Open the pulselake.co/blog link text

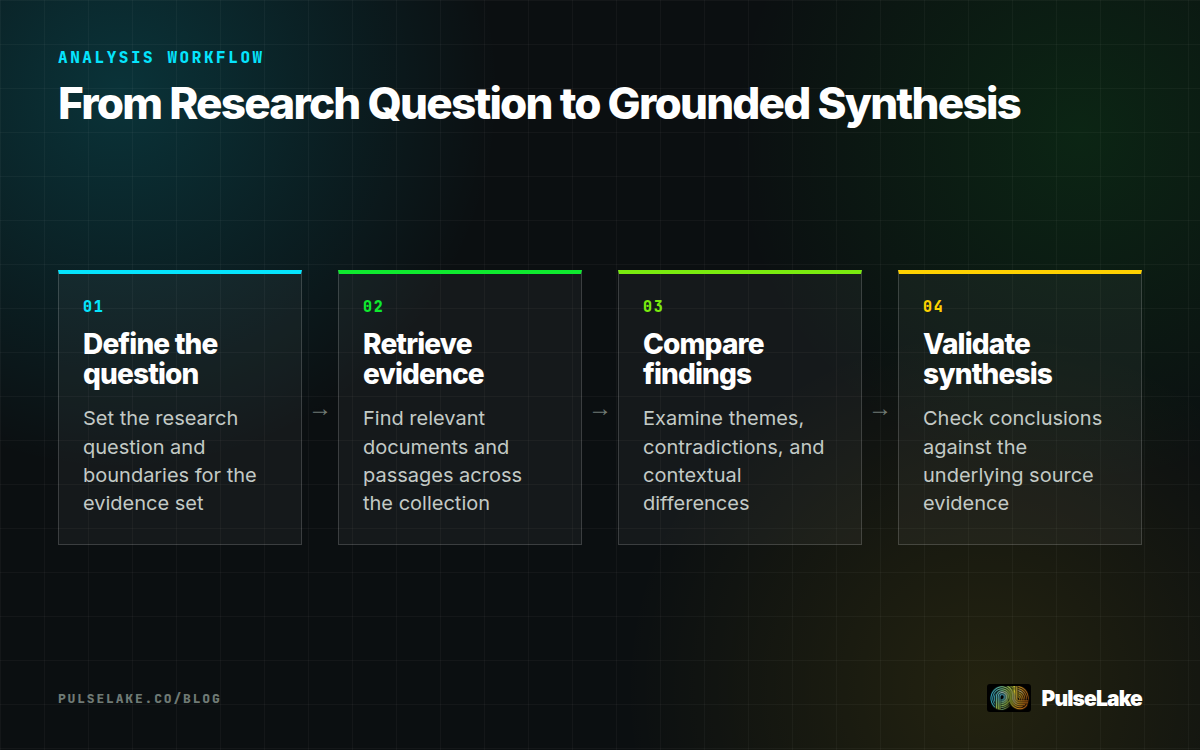click(139, 698)
